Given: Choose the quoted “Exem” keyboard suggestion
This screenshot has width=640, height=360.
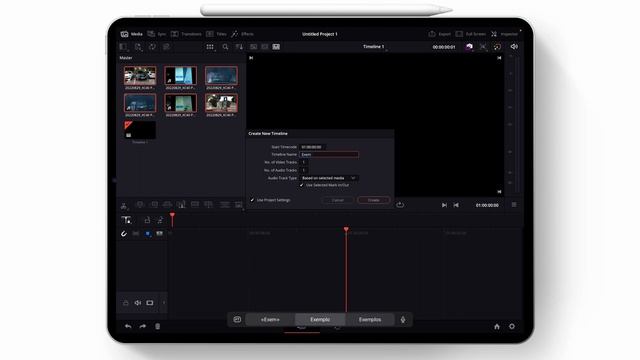Looking at the screenshot, I should coord(270,320).
